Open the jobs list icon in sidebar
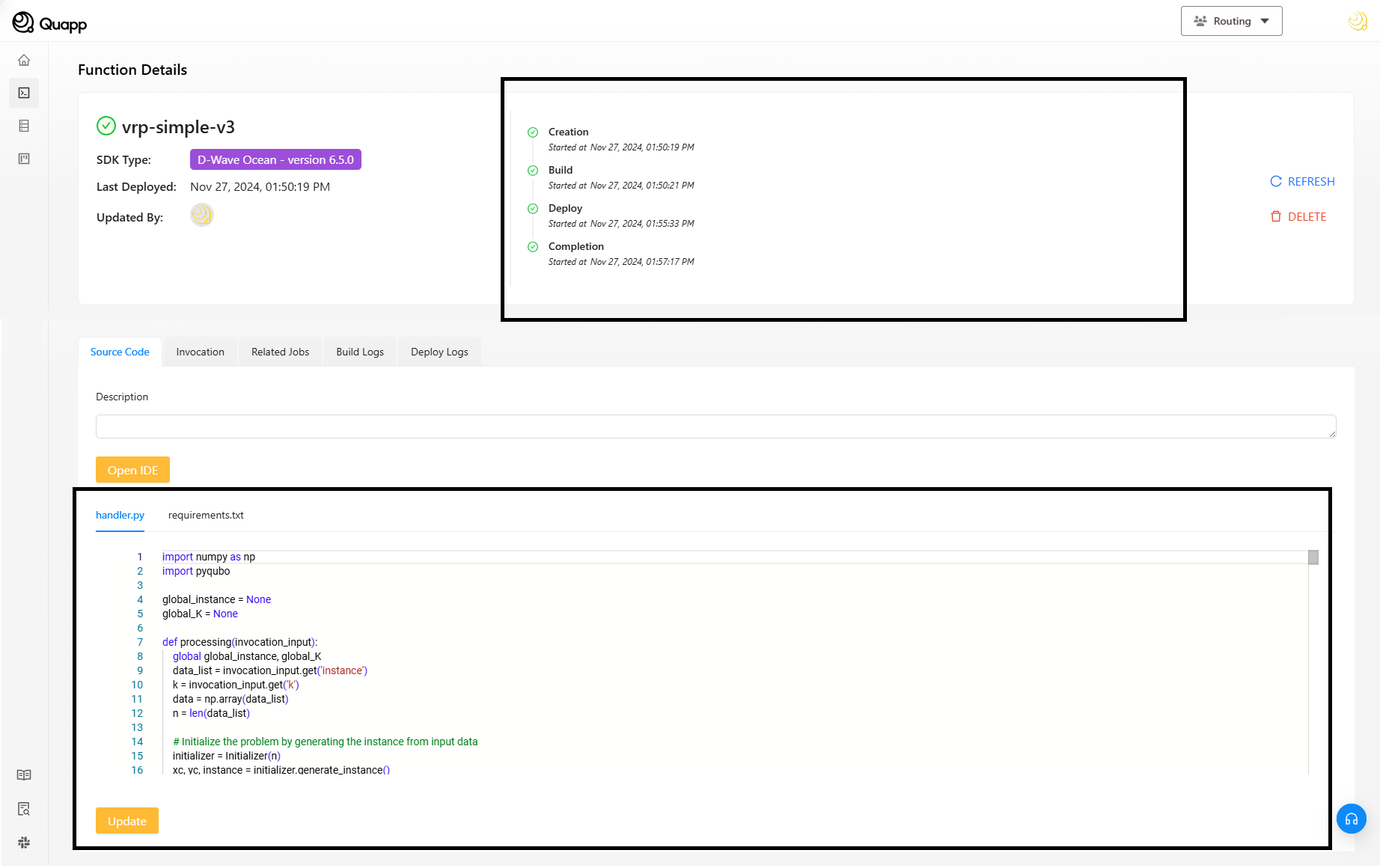Screen dimensions: 1380x868 click(24, 126)
